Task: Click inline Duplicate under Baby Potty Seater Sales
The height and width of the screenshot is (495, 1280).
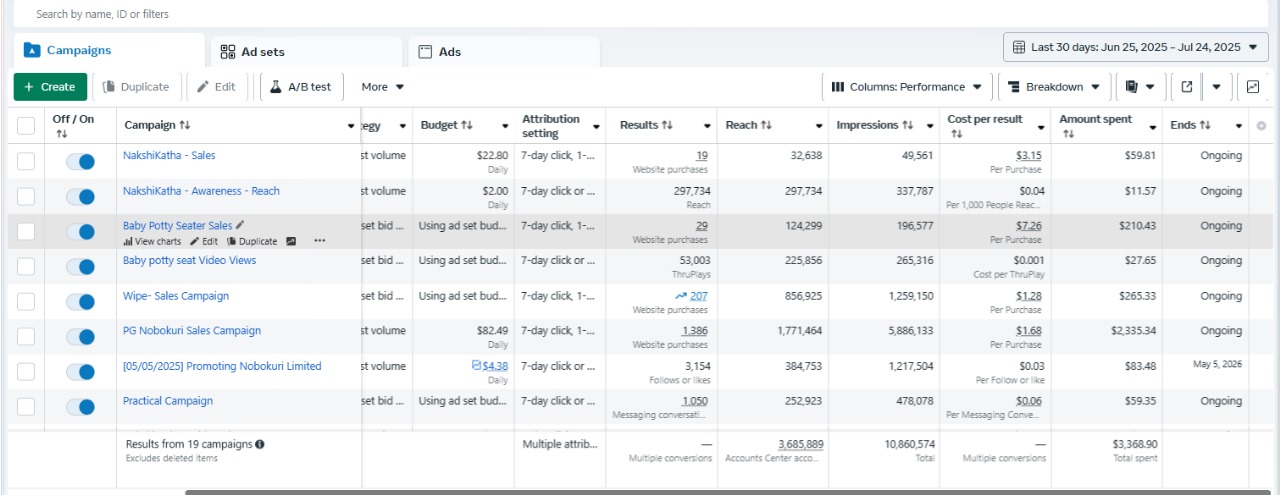Action: (x=252, y=241)
